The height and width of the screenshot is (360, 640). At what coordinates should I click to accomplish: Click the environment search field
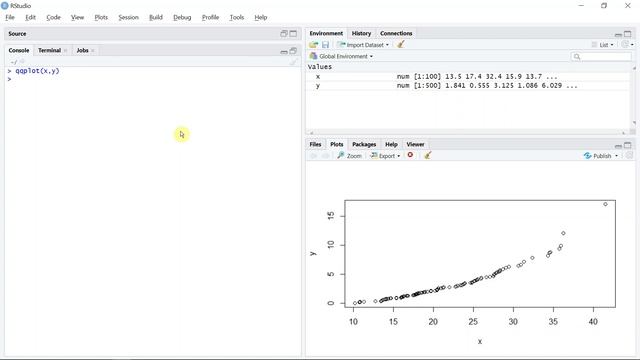[601, 56]
